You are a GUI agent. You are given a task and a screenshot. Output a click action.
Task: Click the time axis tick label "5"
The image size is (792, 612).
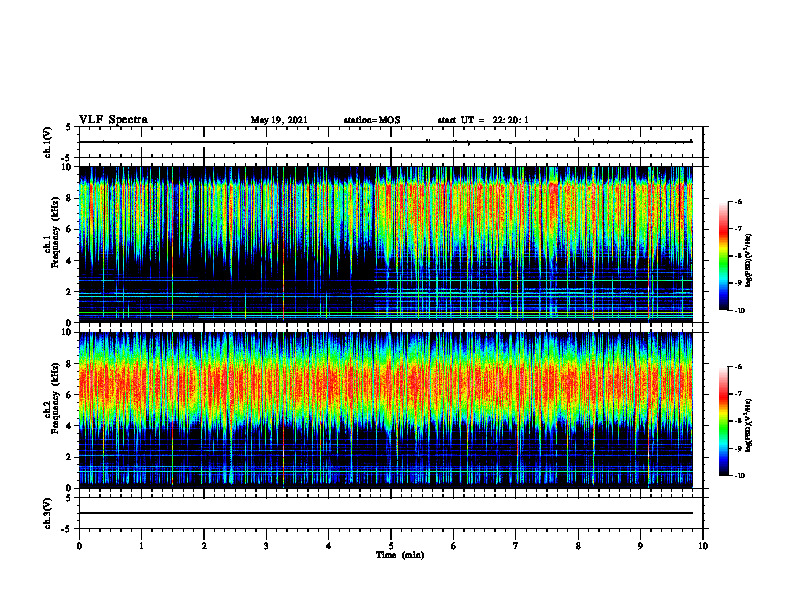pyautogui.click(x=391, y=546)
